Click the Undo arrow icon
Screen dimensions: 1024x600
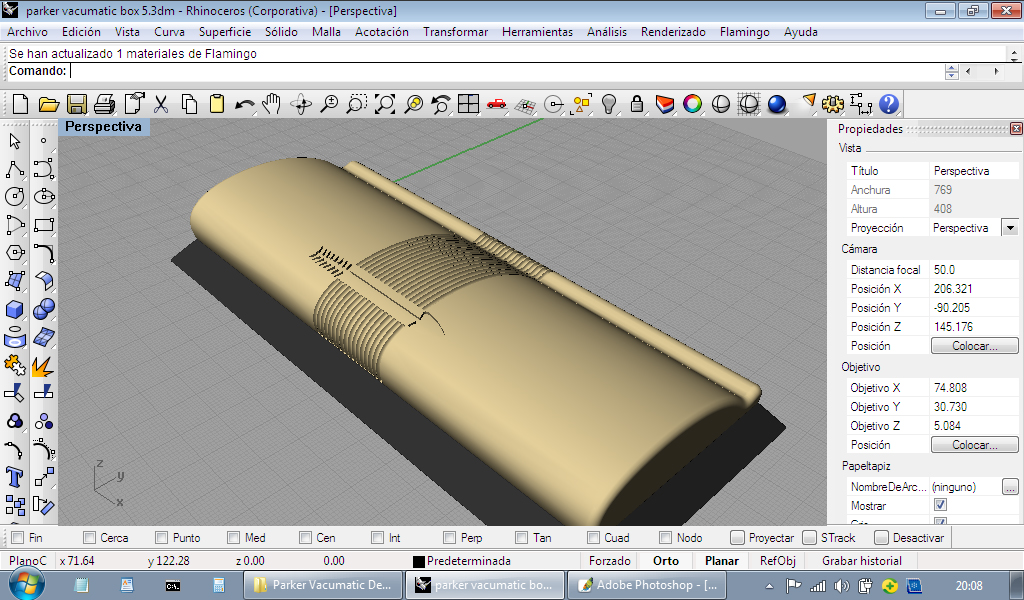[244, 104]
